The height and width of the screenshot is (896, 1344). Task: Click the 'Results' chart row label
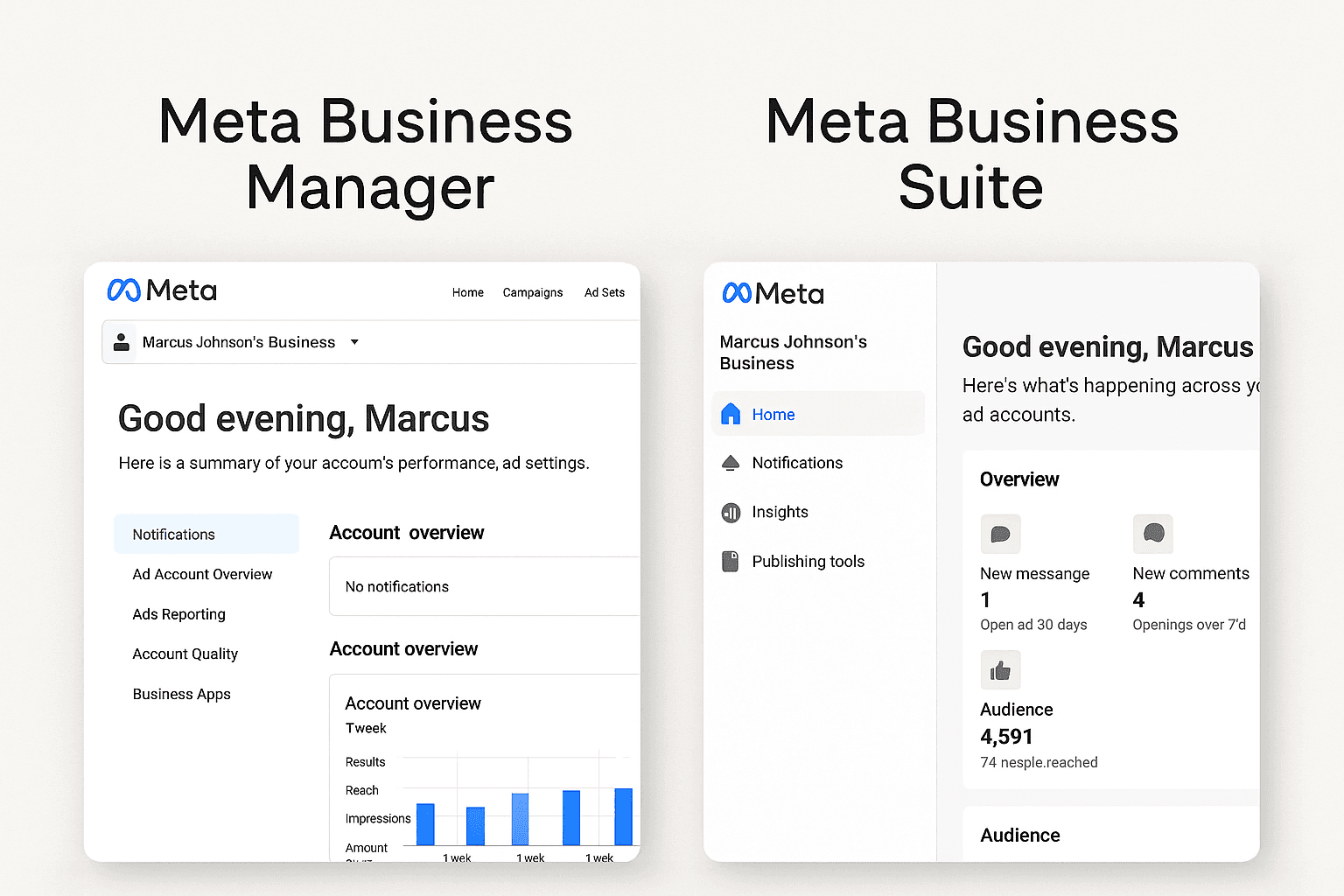pyautogui.click(x=365, y=762)
